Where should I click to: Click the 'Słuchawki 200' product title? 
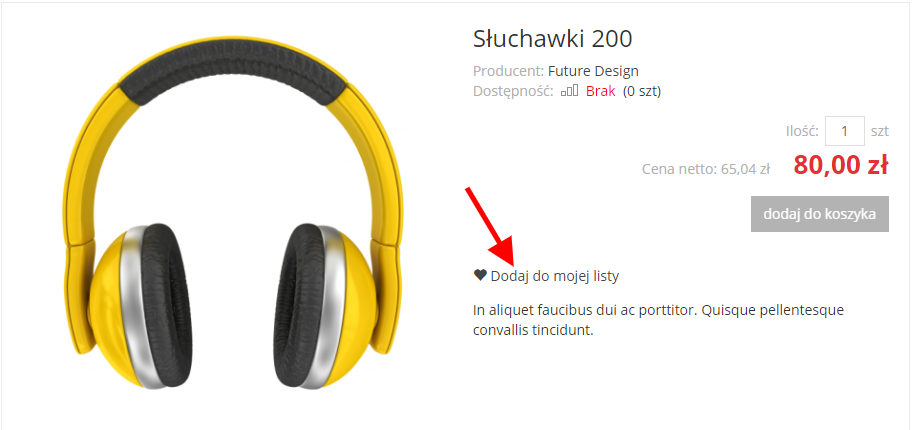tap(552, 39)
